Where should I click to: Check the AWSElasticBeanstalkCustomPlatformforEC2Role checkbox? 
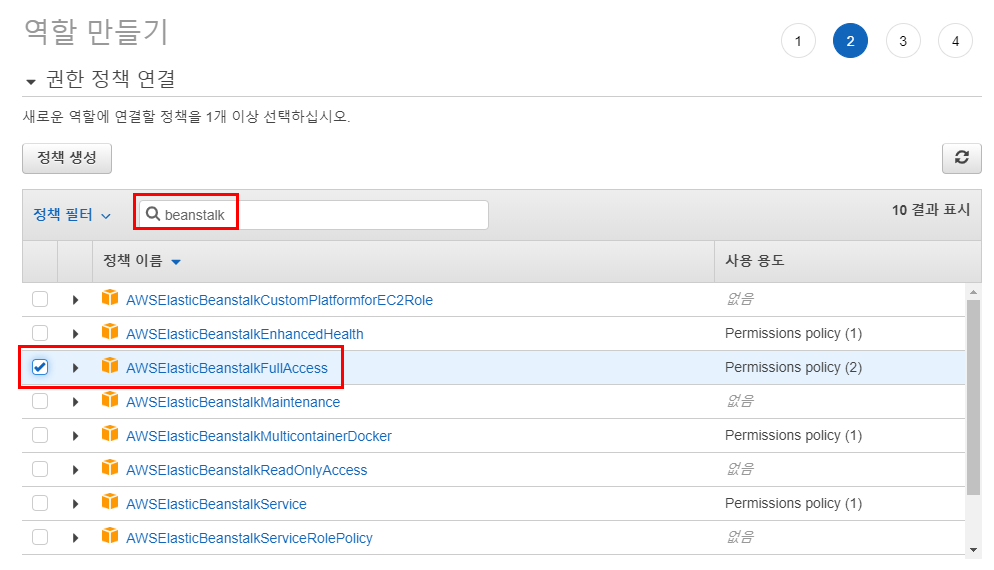click(40, 299)
